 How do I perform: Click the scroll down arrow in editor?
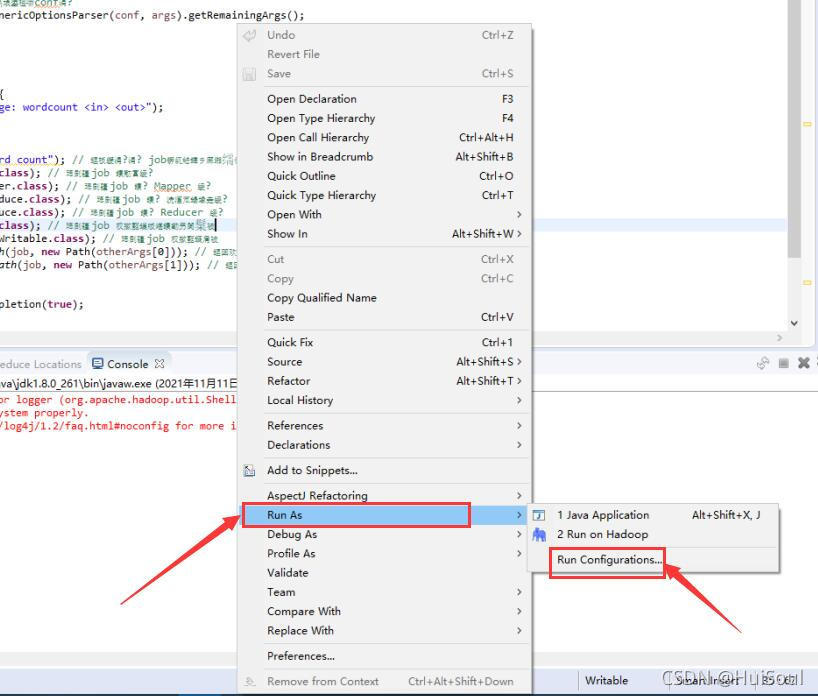click(794, 323)
